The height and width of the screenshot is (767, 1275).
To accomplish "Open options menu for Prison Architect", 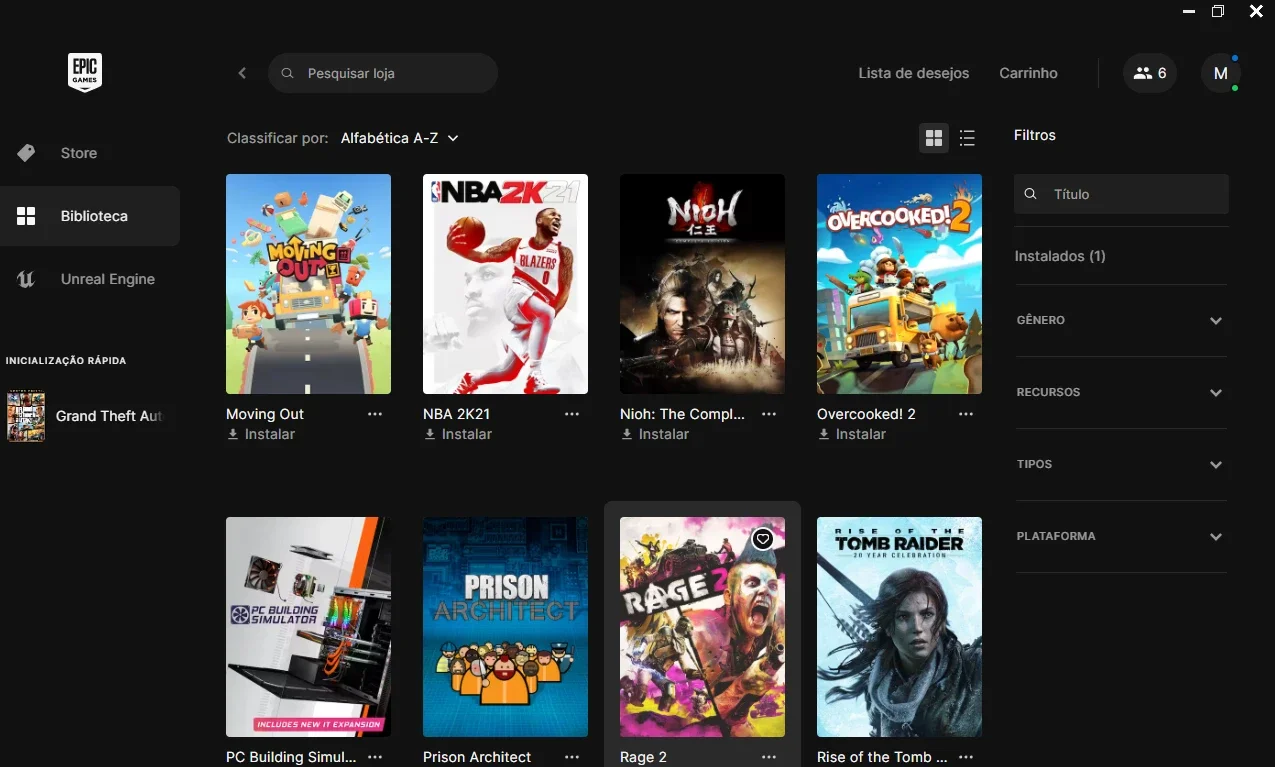I will tap(572, 757).
